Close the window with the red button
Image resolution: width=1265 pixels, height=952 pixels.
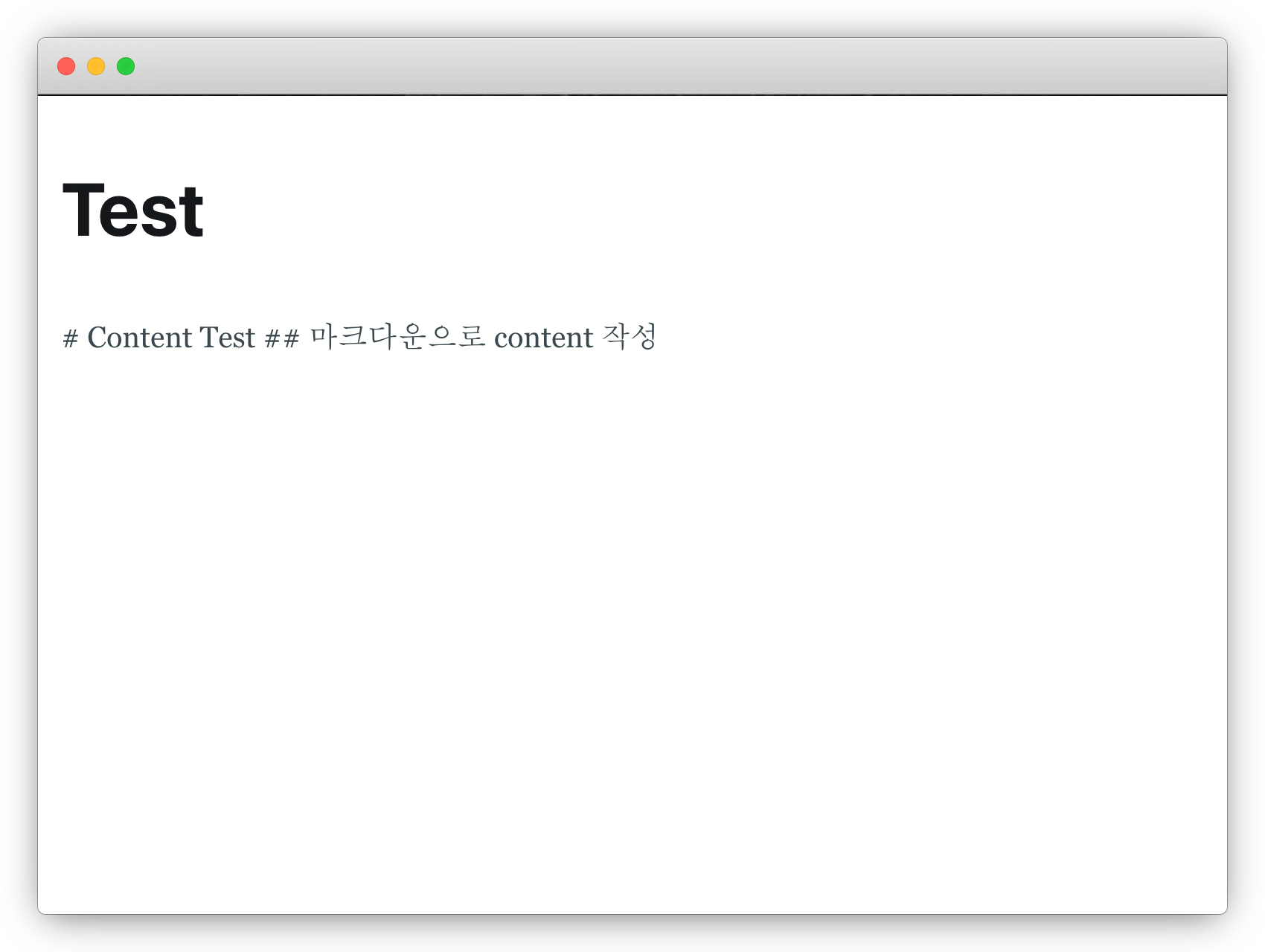click(x=66, y=66)
